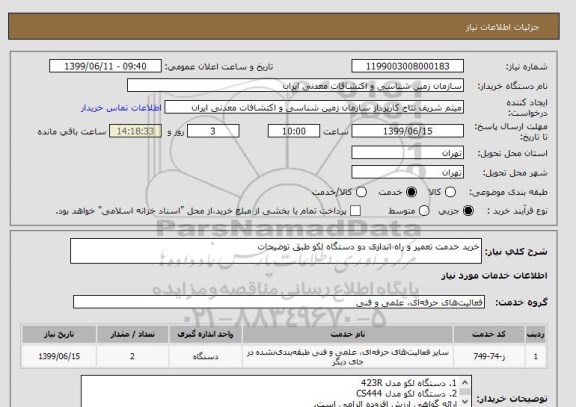The height and width of the screenshot is (407, 576).
Task: Click the deadline date field 1399/06/15
Action: [x=407, y=131]
